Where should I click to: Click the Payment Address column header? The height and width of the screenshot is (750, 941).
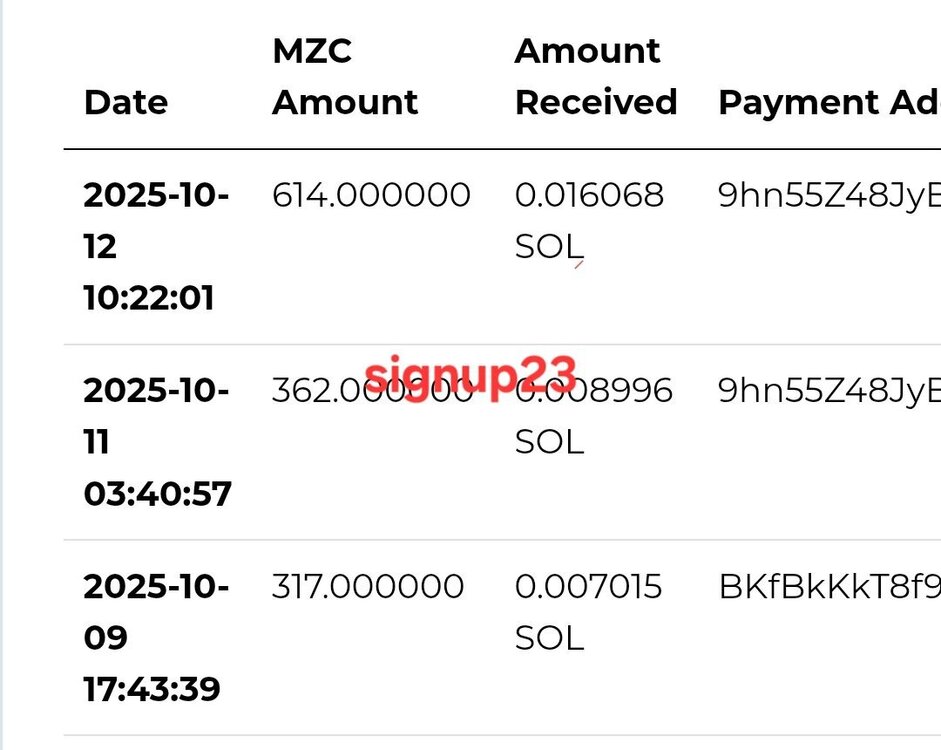[828, 102]
